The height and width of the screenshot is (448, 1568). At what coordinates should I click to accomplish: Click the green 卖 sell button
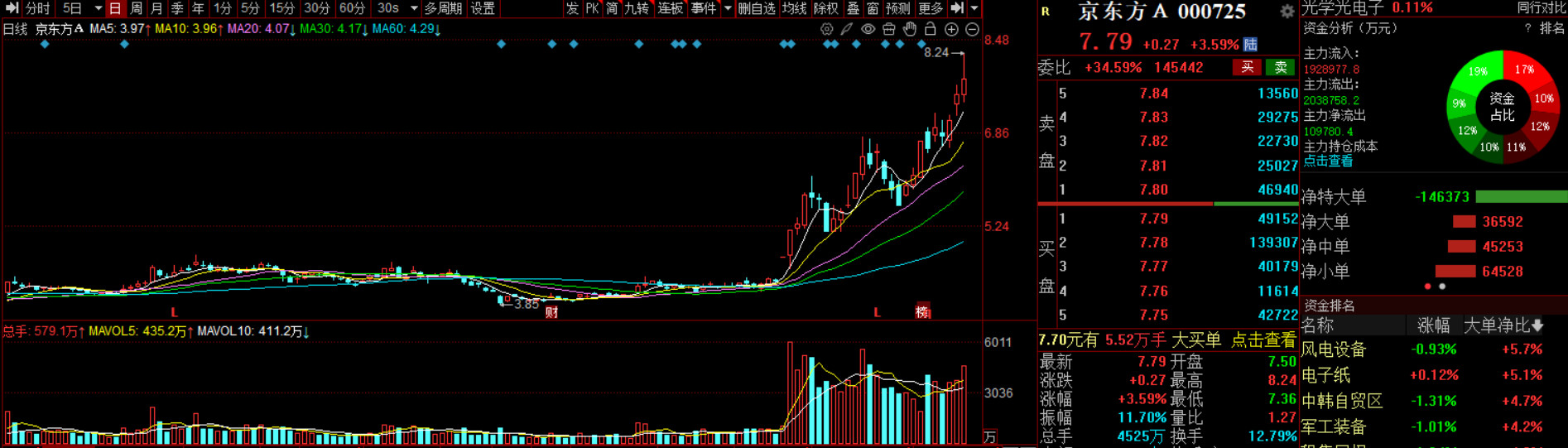pos(1281,67)
